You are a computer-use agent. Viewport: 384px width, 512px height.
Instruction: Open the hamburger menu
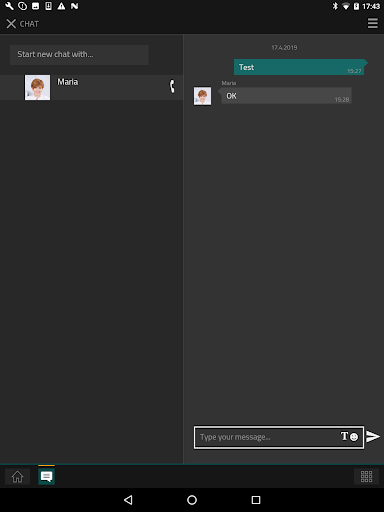coord(373,23)
